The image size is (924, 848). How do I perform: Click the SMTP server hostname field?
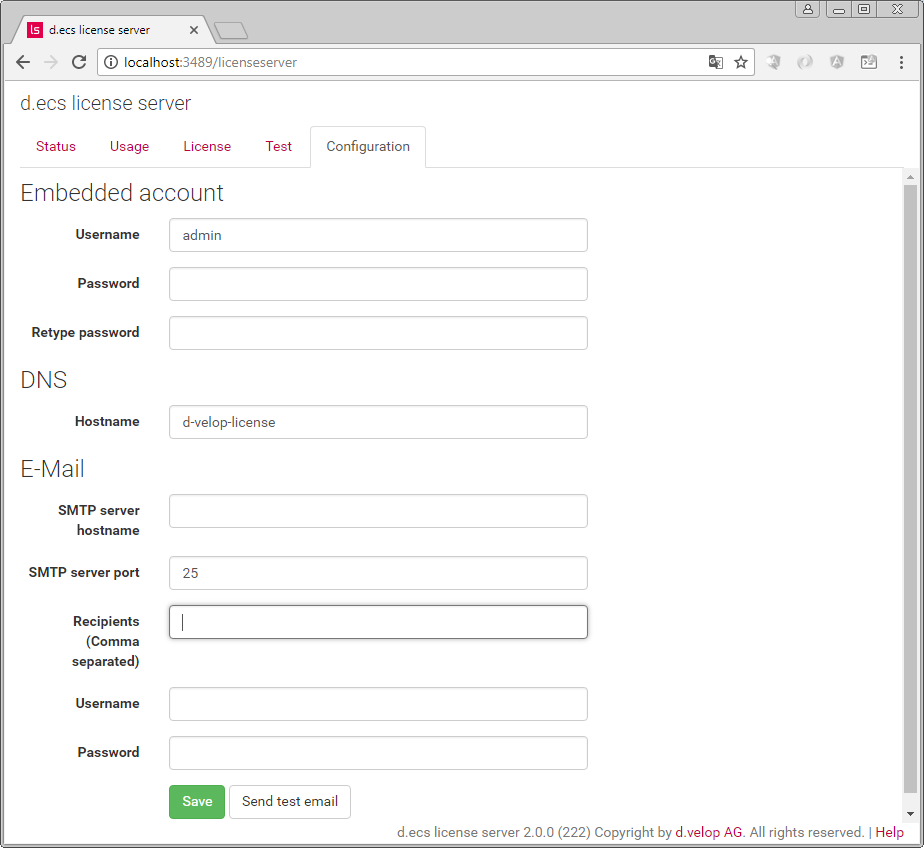click(x=378, y=511)
